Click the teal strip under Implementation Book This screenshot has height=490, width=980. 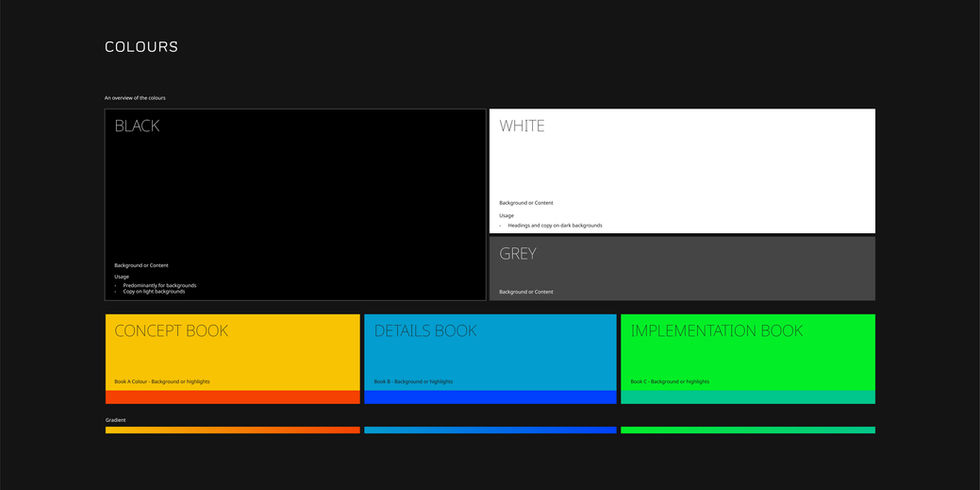(748, 397)
